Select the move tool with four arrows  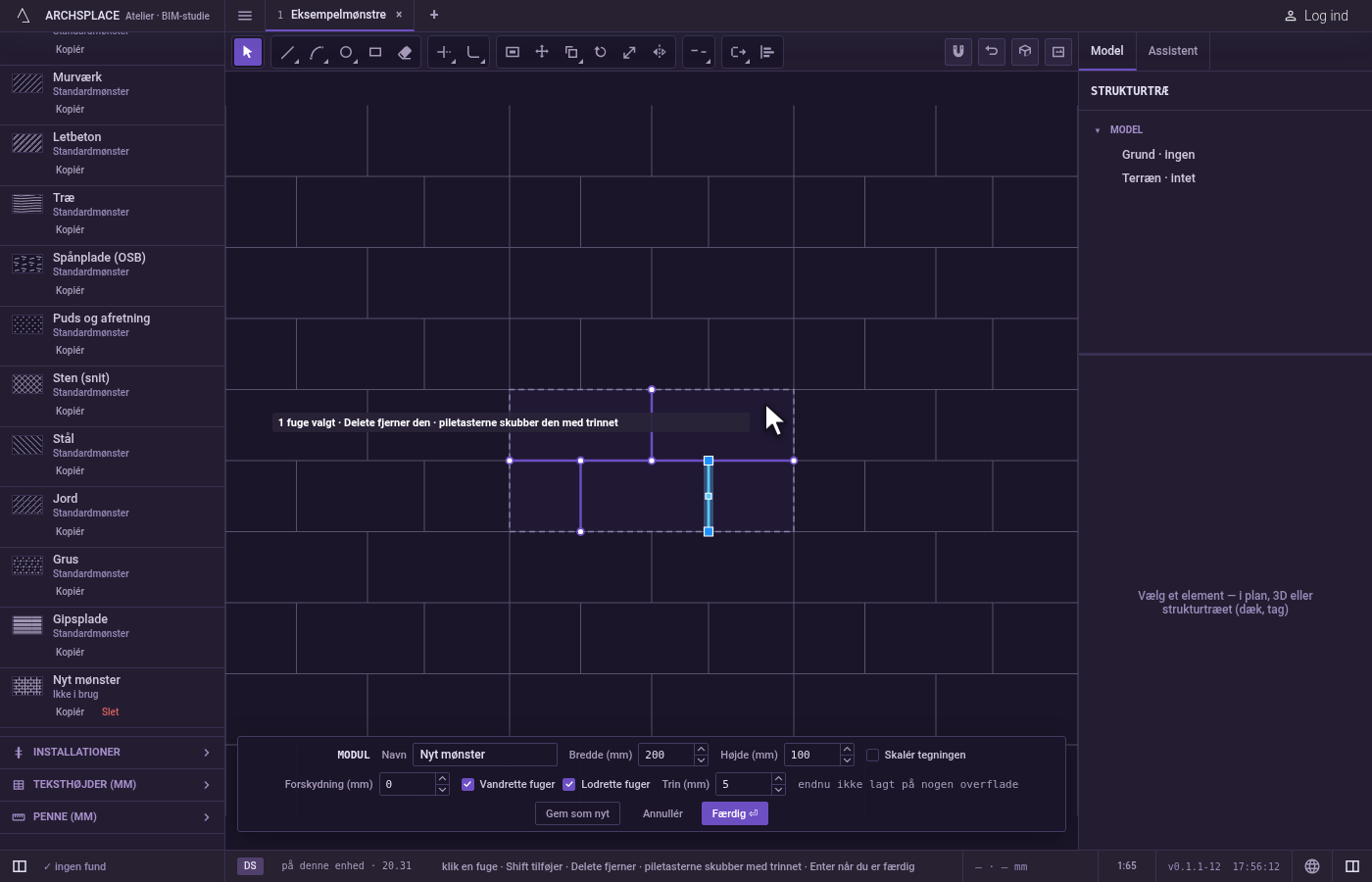point(542,52)
